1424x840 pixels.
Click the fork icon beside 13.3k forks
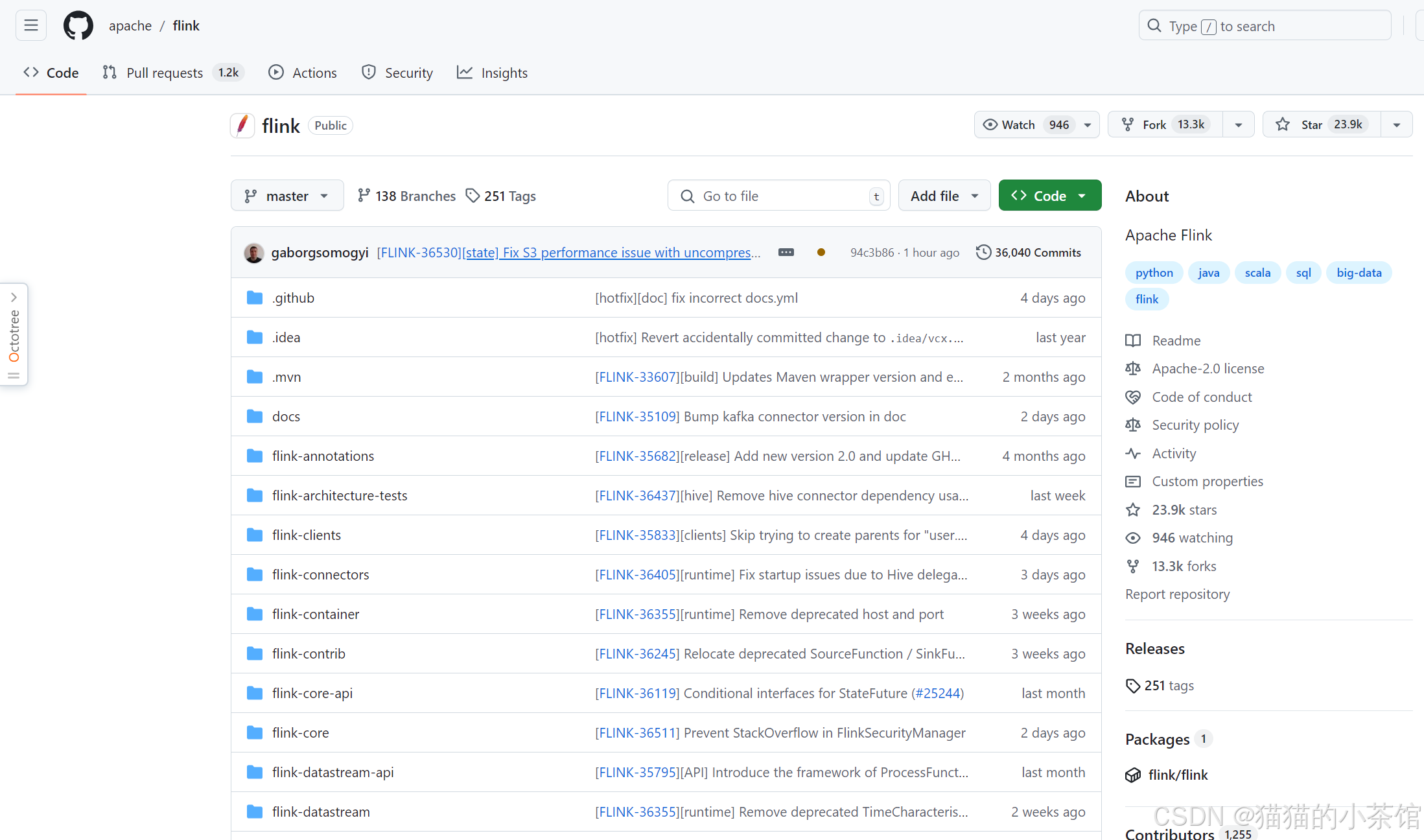pos(1133,566)
